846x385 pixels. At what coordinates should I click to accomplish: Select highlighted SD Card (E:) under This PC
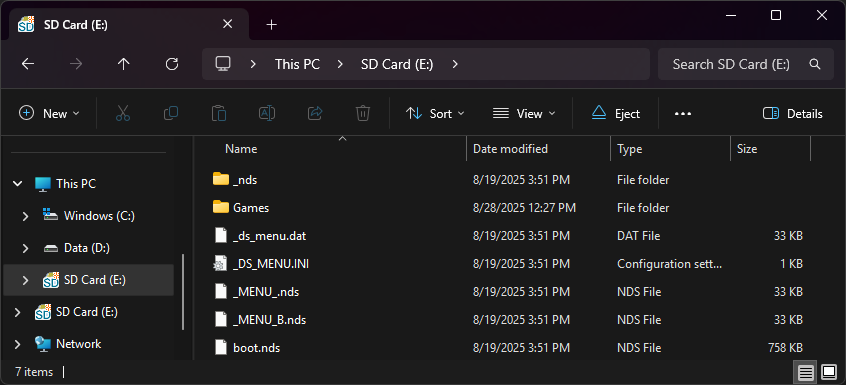click(x=88, y=280)
